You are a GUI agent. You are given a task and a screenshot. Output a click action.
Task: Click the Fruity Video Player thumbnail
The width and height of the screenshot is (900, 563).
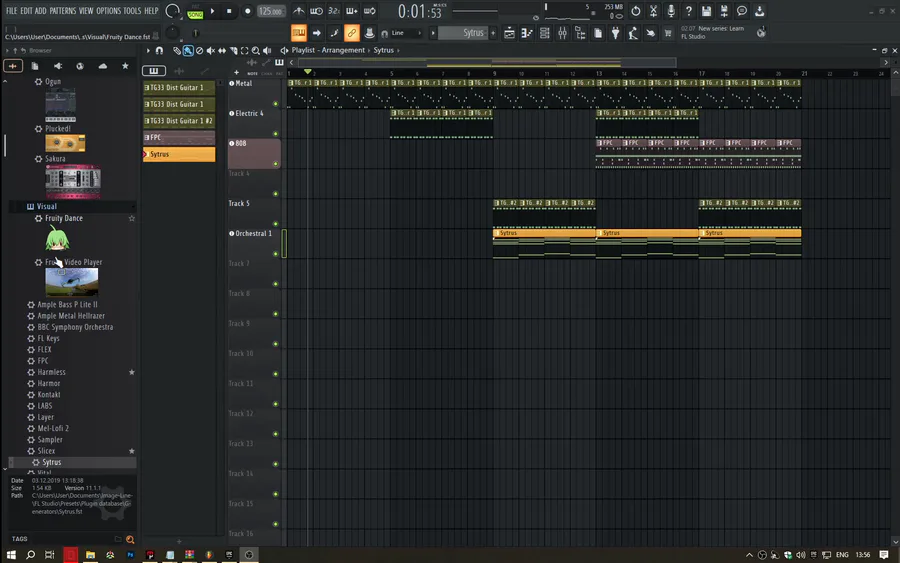point(72,282)
